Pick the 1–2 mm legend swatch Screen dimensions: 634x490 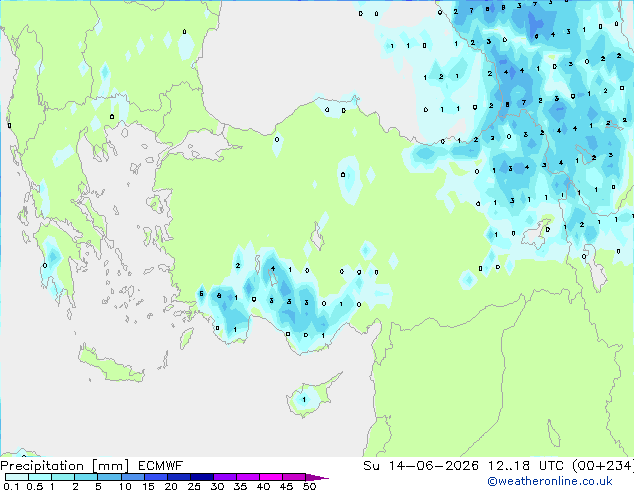tap(63, 477)
